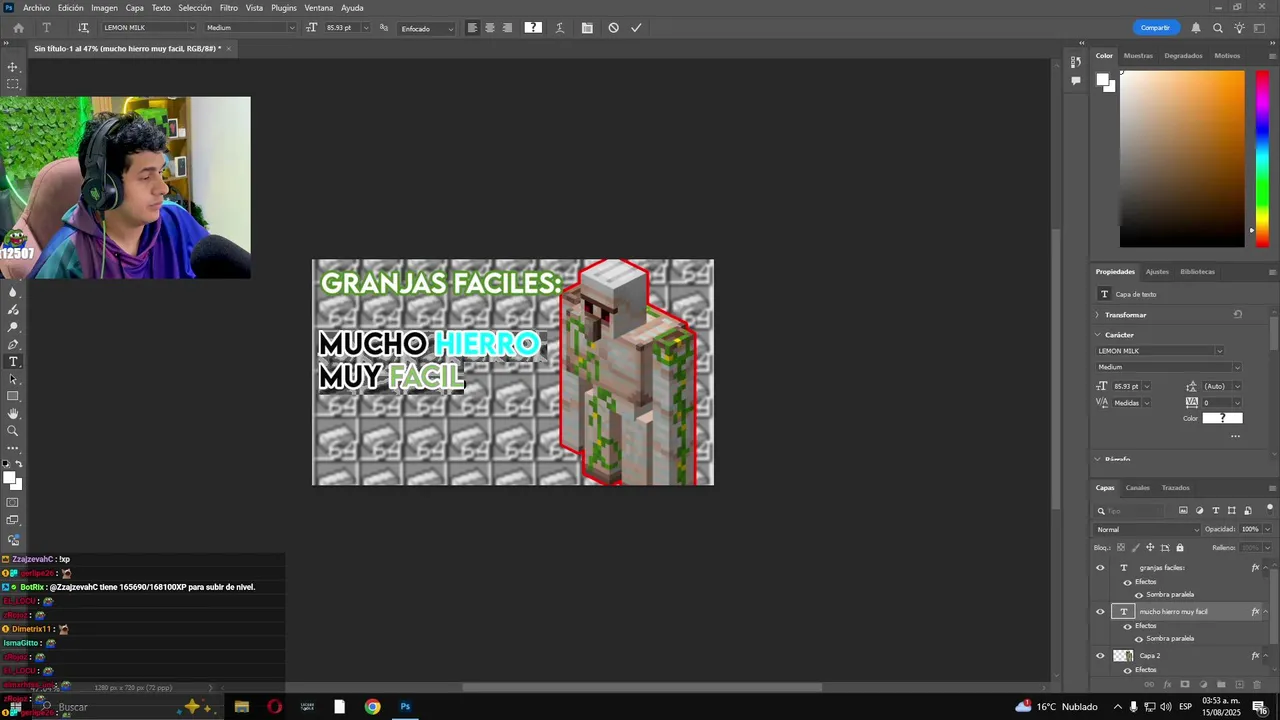
Task: Switch to the Ajustes tab
Action: (1157, 272)
